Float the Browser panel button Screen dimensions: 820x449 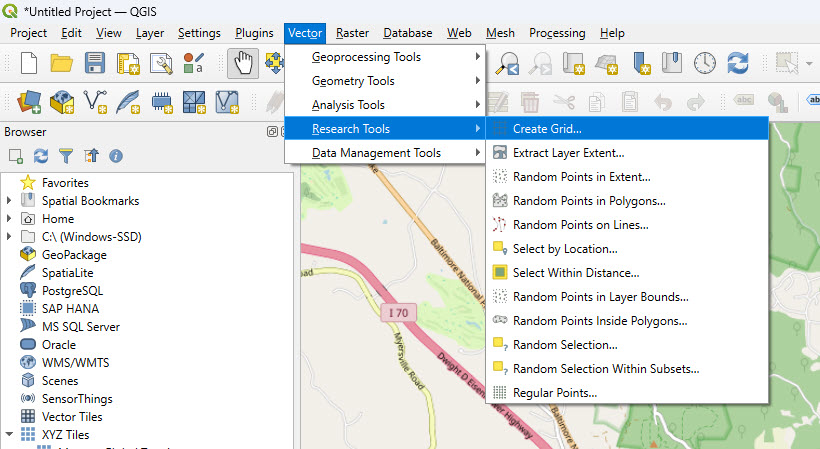[272, 132]
